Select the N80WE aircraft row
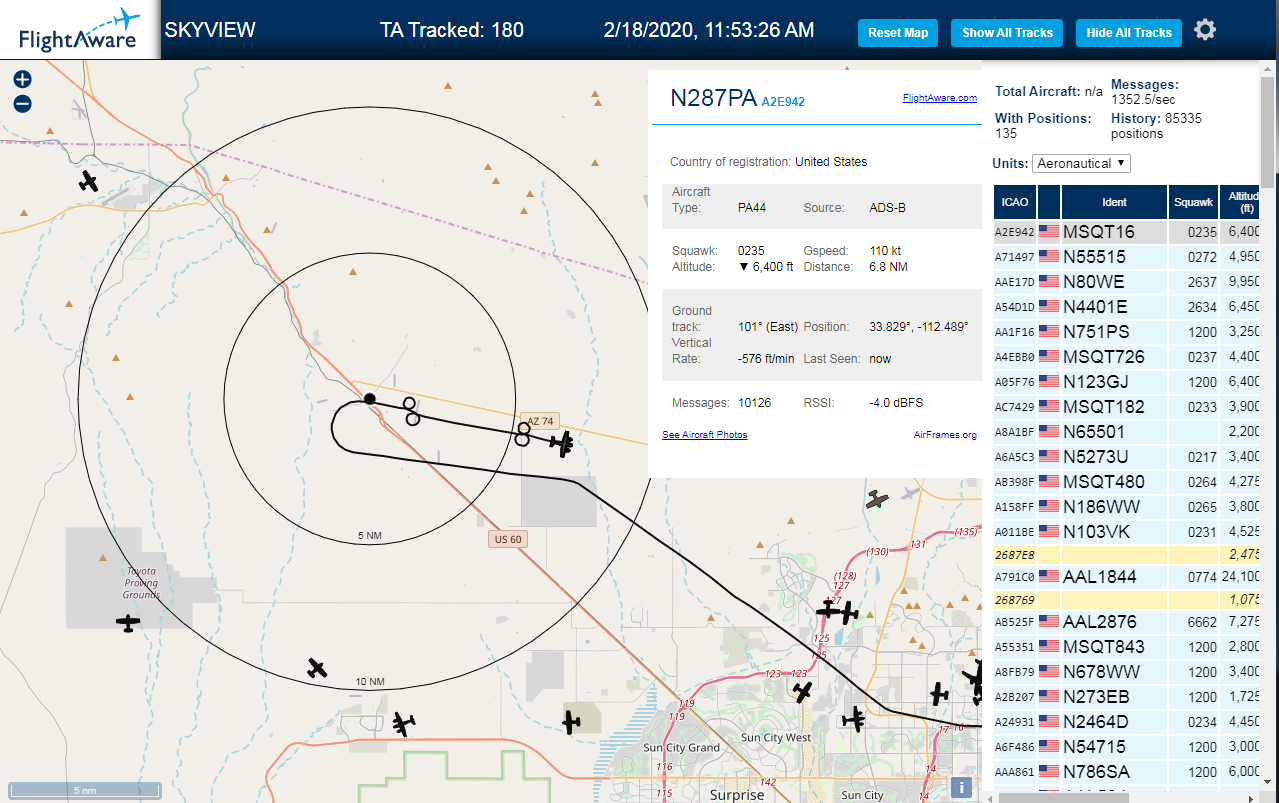Image resolution: width=1279 pixels, height=803 pixels. pos(1127,282)
